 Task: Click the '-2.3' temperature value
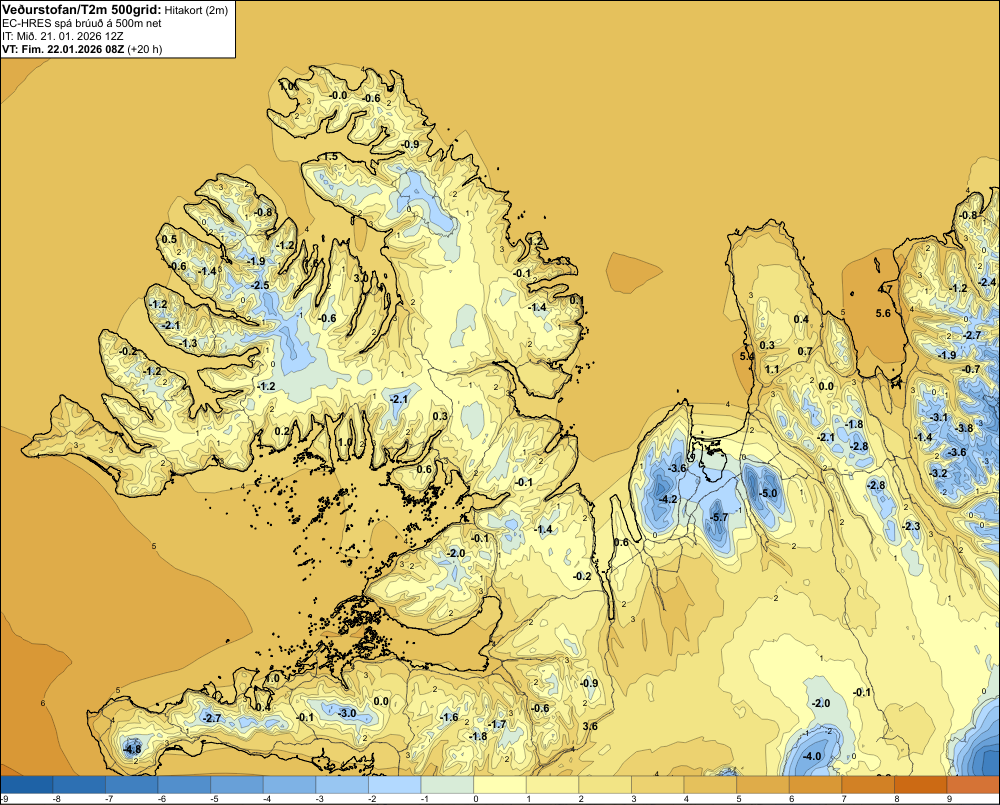point(912,526)
